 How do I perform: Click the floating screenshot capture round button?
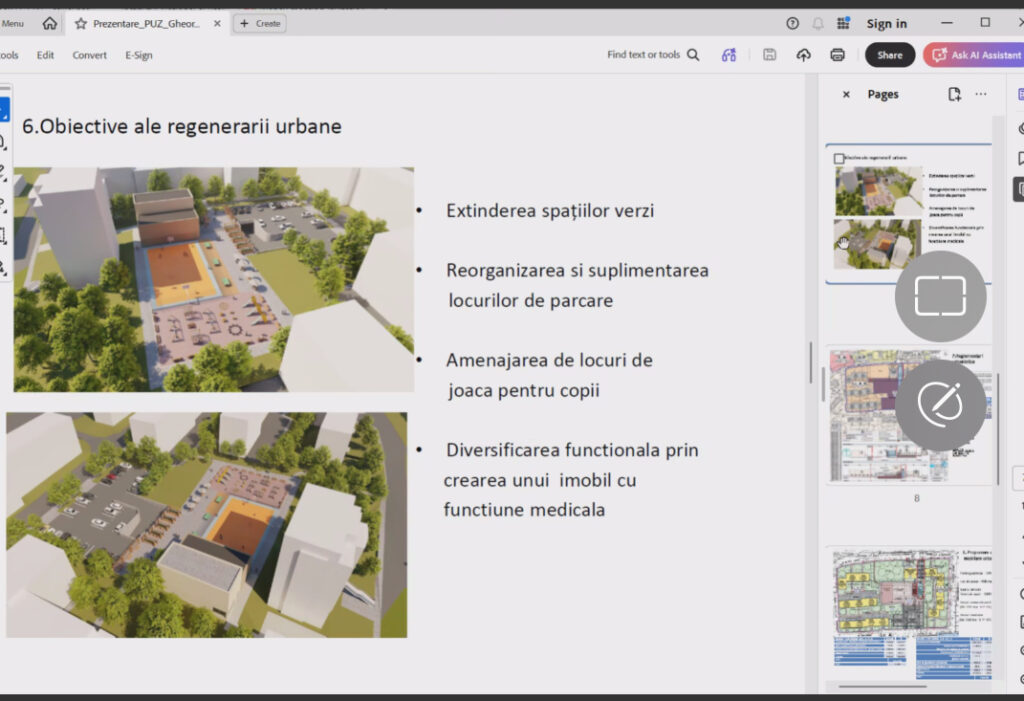coord(940,296)
